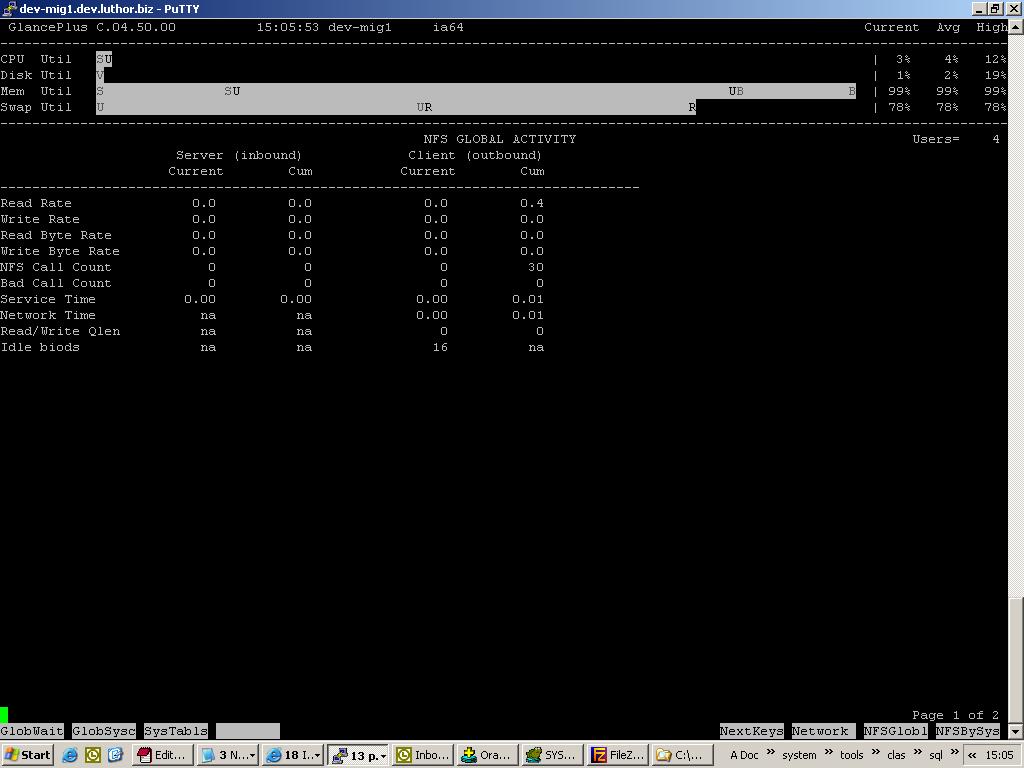Open Internet Explorer from quick launch
1024x768 pixels.
click(x=70, y=755)
